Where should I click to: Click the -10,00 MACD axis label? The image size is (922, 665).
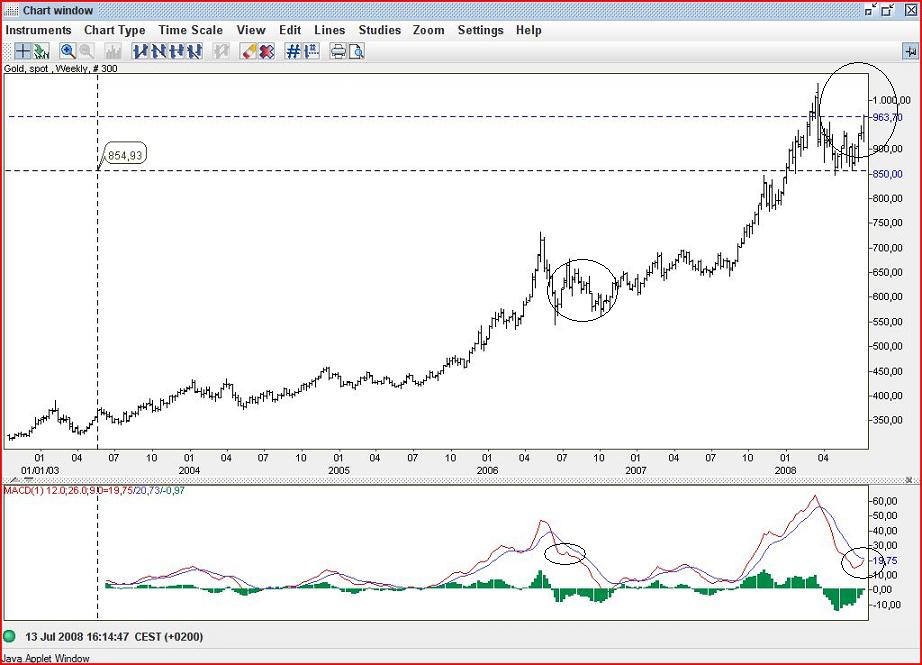(885, 604)
